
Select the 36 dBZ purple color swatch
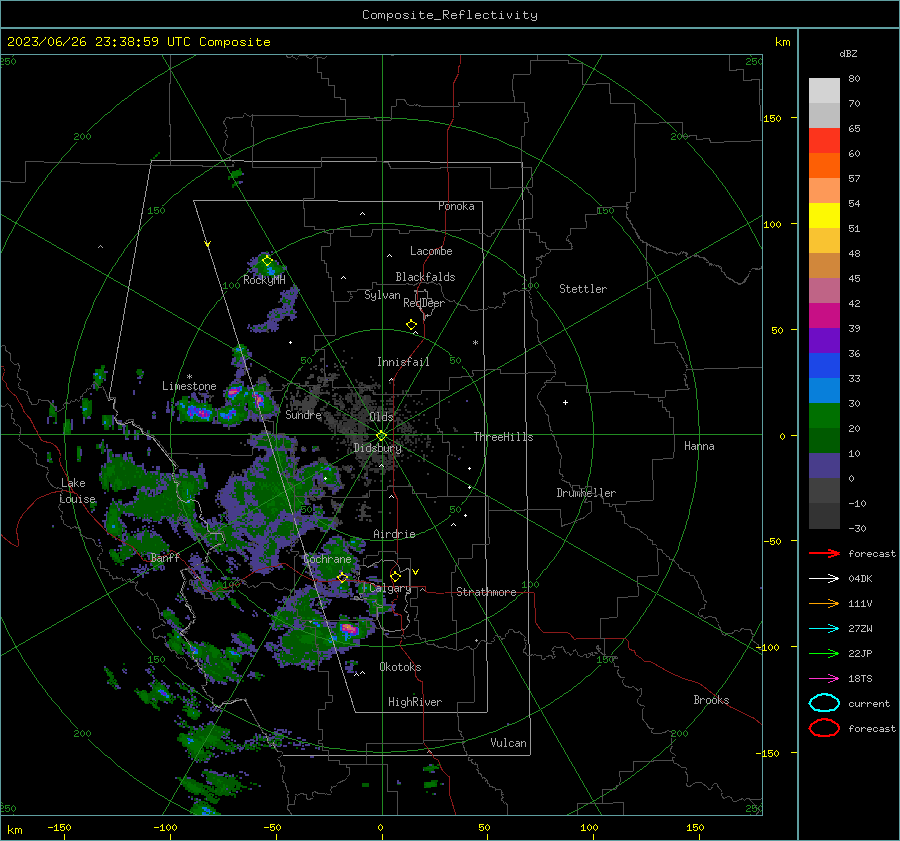824,341
